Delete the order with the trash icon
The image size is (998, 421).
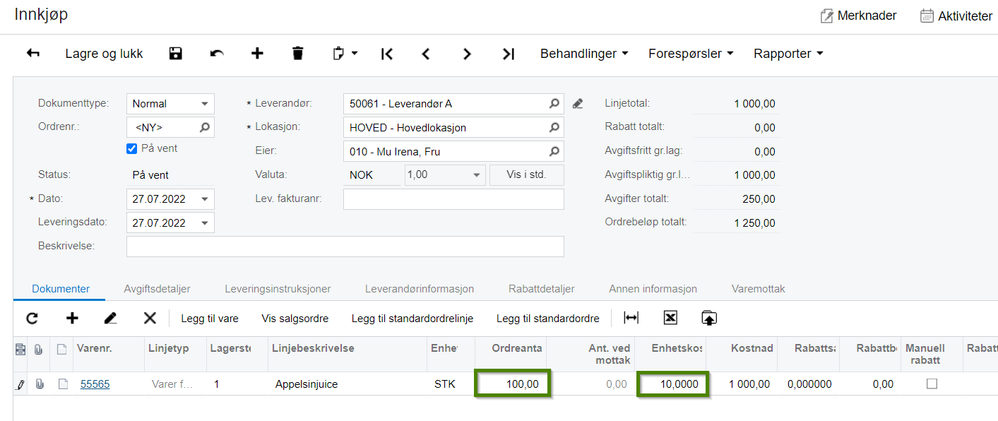point(297,54)
